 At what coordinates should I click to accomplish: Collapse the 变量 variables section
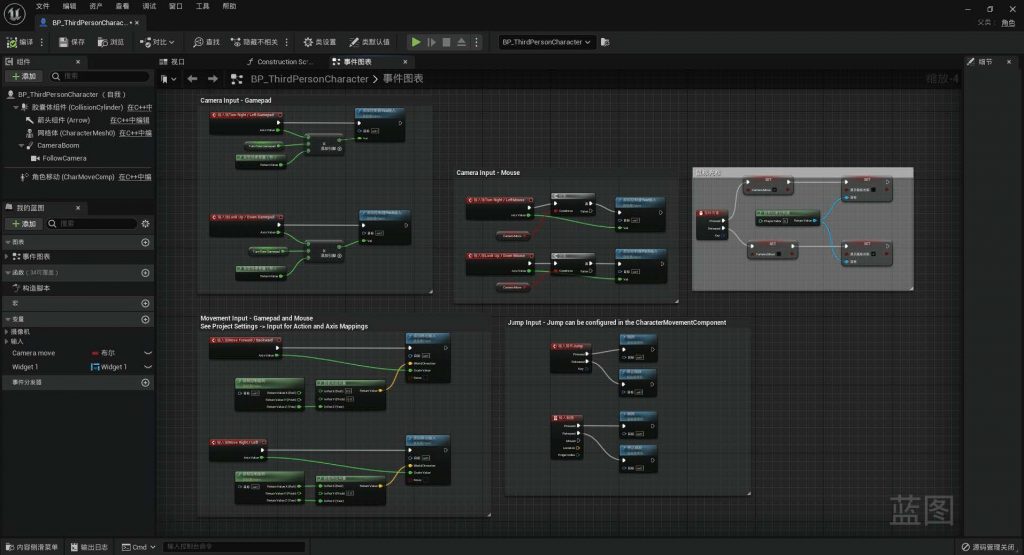point(8,319)
